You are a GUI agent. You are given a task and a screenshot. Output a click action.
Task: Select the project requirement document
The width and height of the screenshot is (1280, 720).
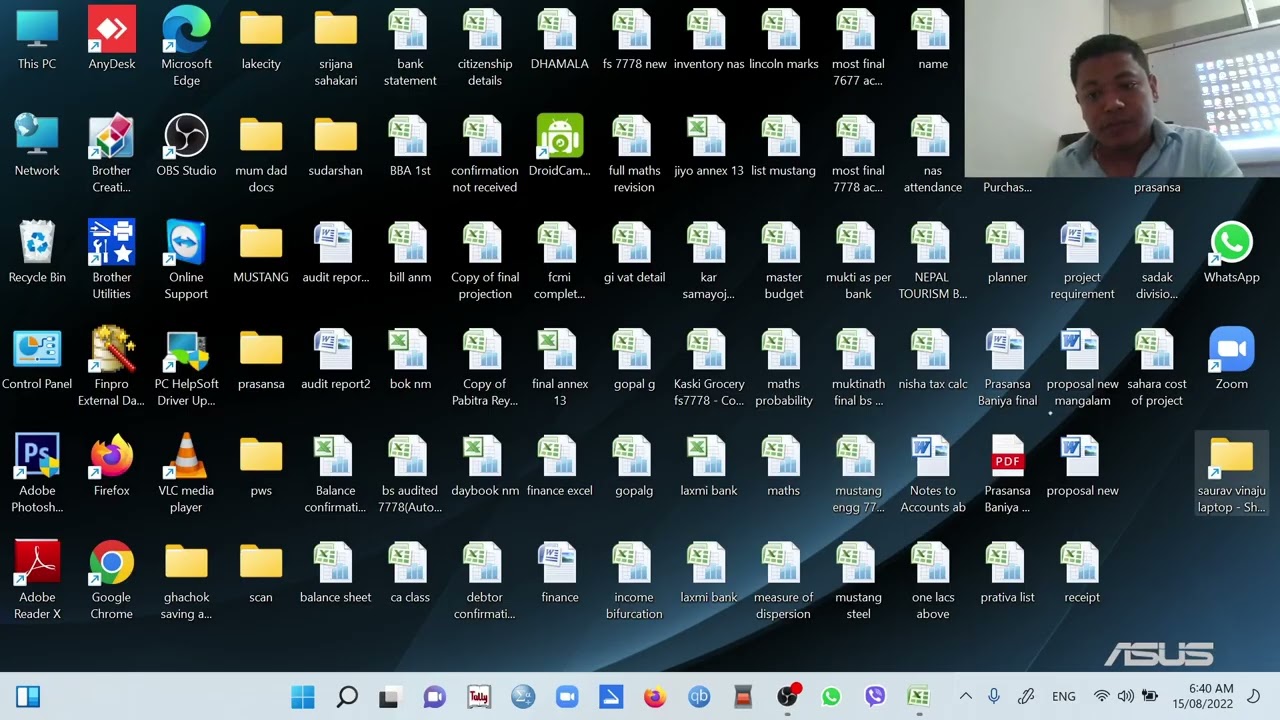pos(1082,261)
